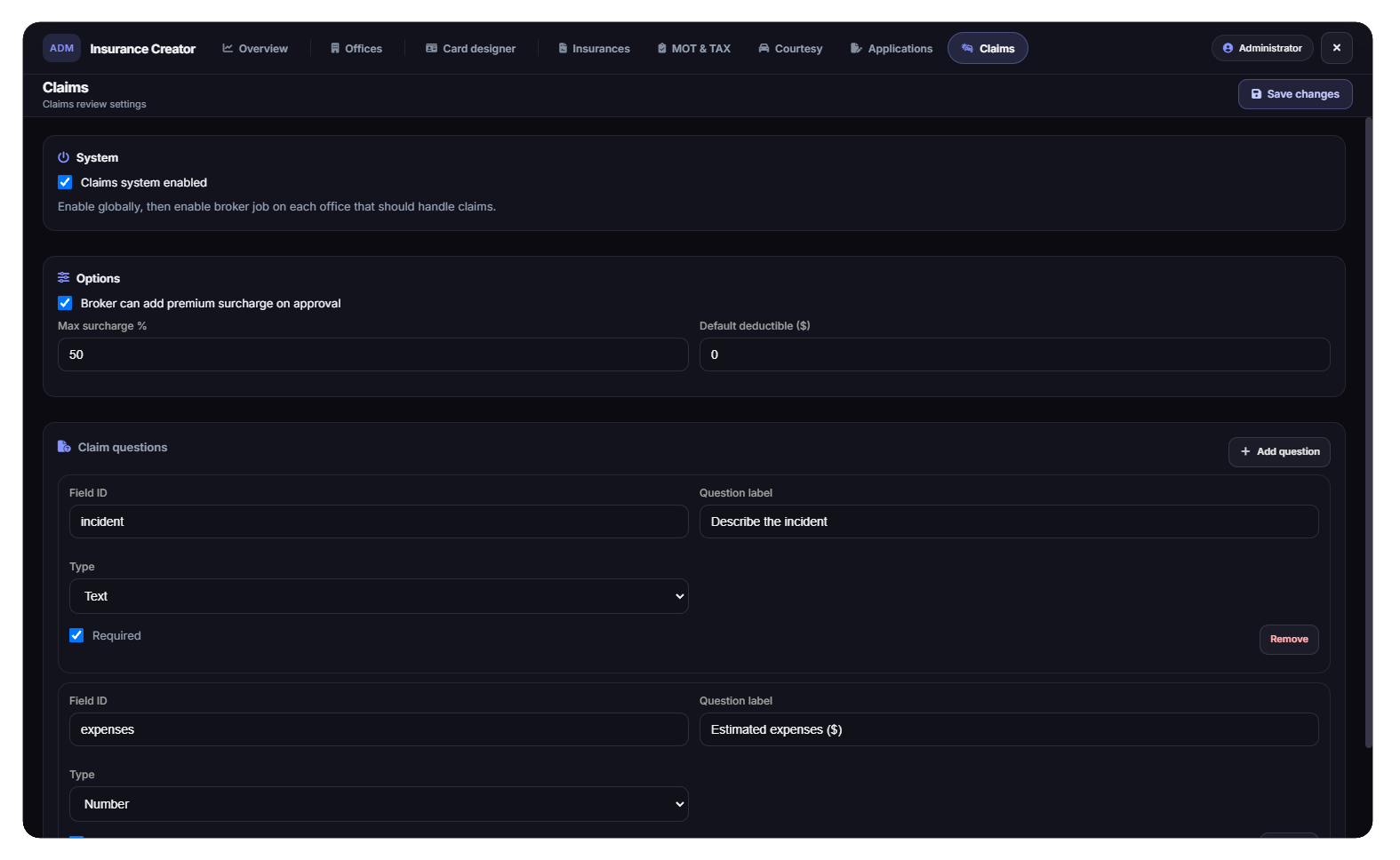Disable the Claims system enabled checkbox
1400x860 pixels.
point(65,182)
